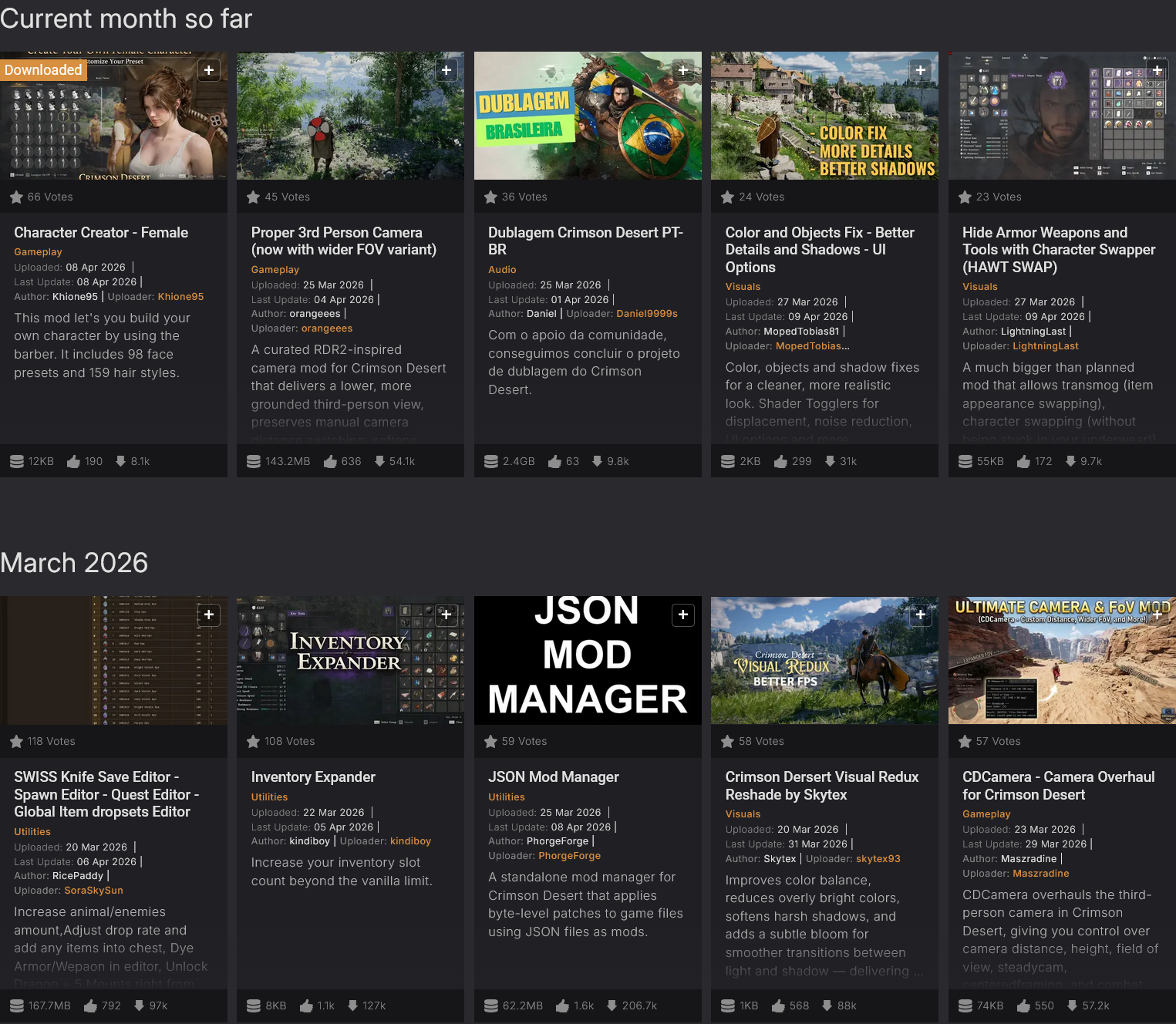The width and height of the screenshot is (1176, 1024).
Task: Open Inventory Expander thumbnail image
Action: [x=350, y=660]
